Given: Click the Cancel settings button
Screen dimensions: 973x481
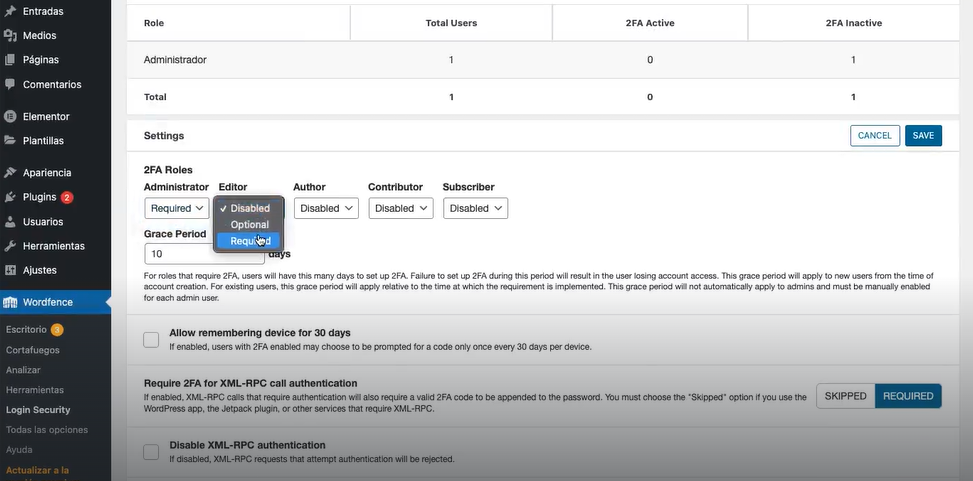Looking at the screenshot, I should 875,135.
